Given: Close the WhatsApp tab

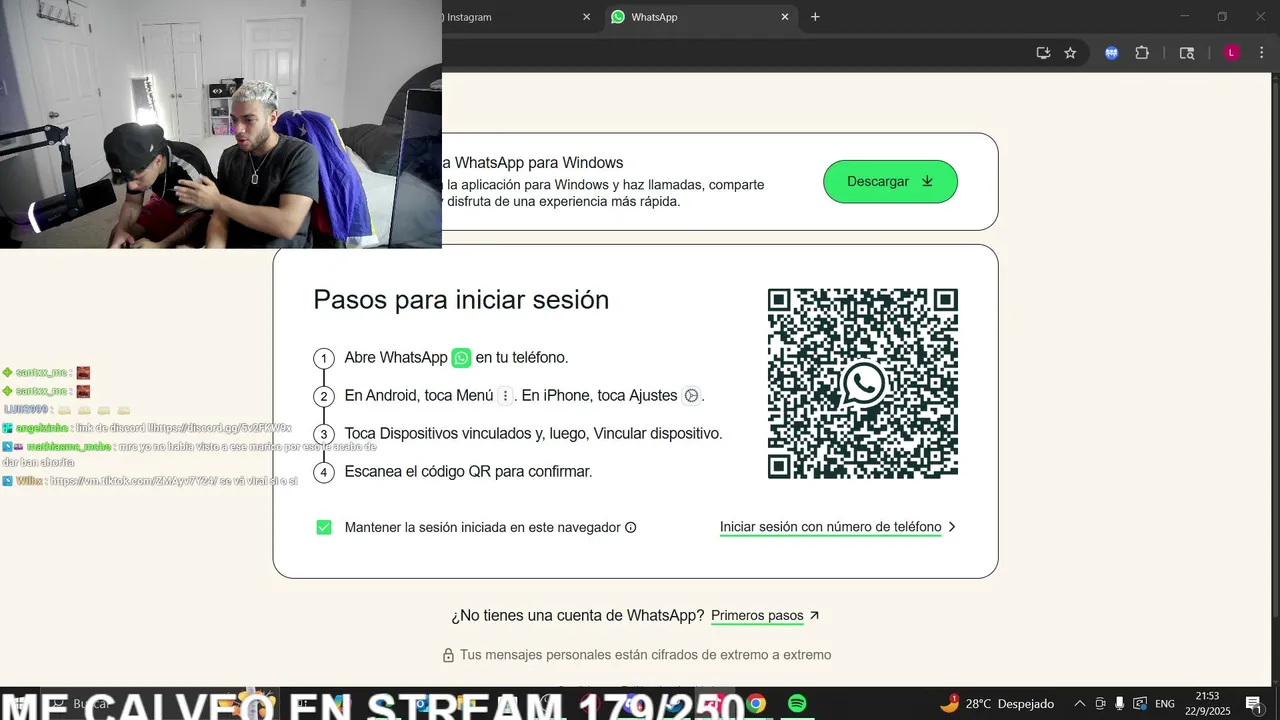Looking at the screenshot, I should coord(784,17).
